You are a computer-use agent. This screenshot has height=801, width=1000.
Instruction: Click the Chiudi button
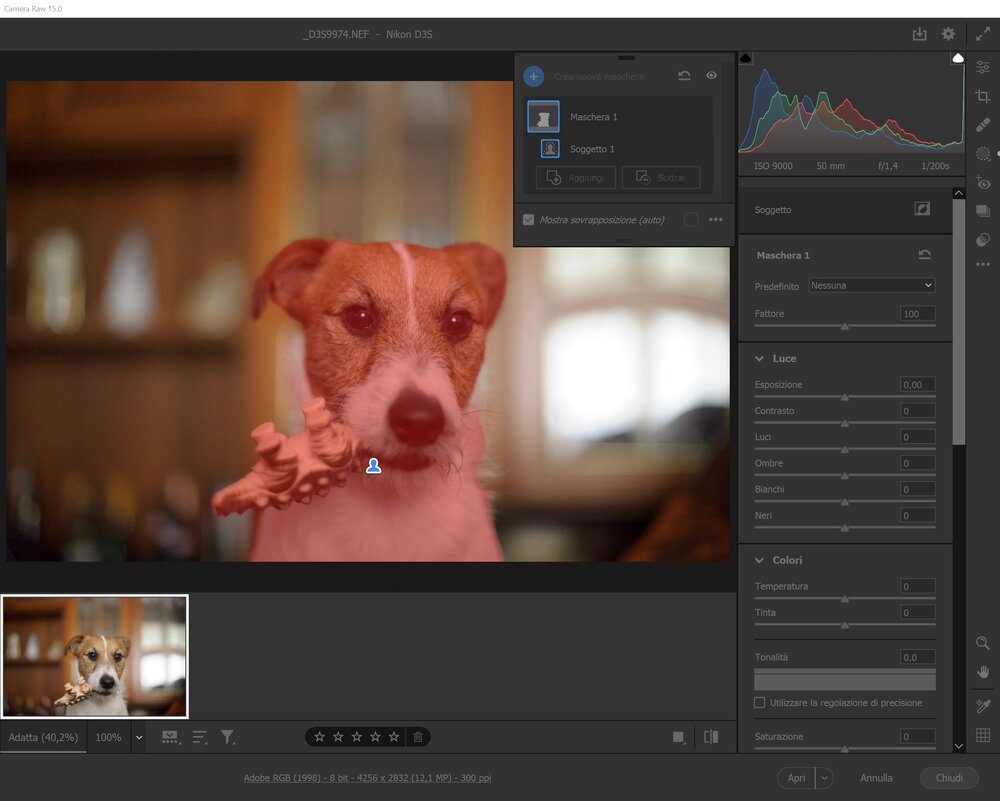click(x=949, y=778)
